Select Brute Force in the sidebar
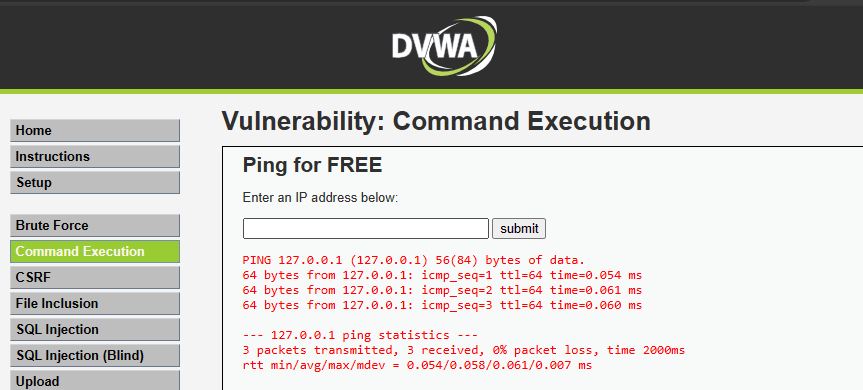 pos(95,226)
